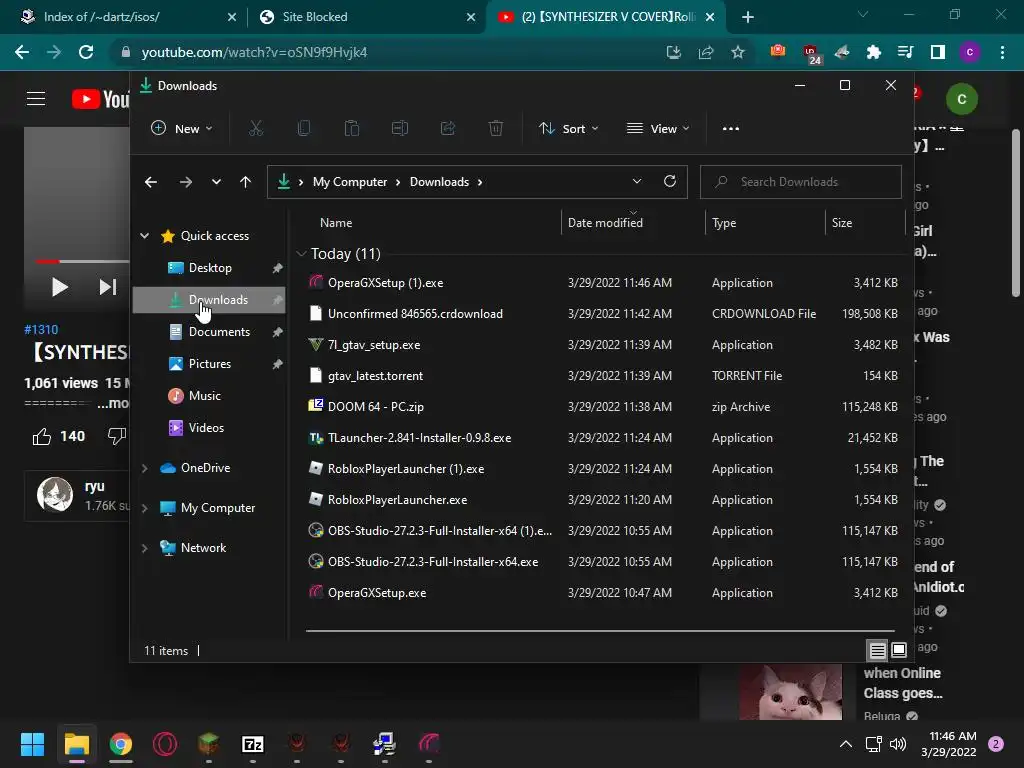
Task: Click the YouTube video progress bar
Action: pyautogui.click(x=83, y=261)
